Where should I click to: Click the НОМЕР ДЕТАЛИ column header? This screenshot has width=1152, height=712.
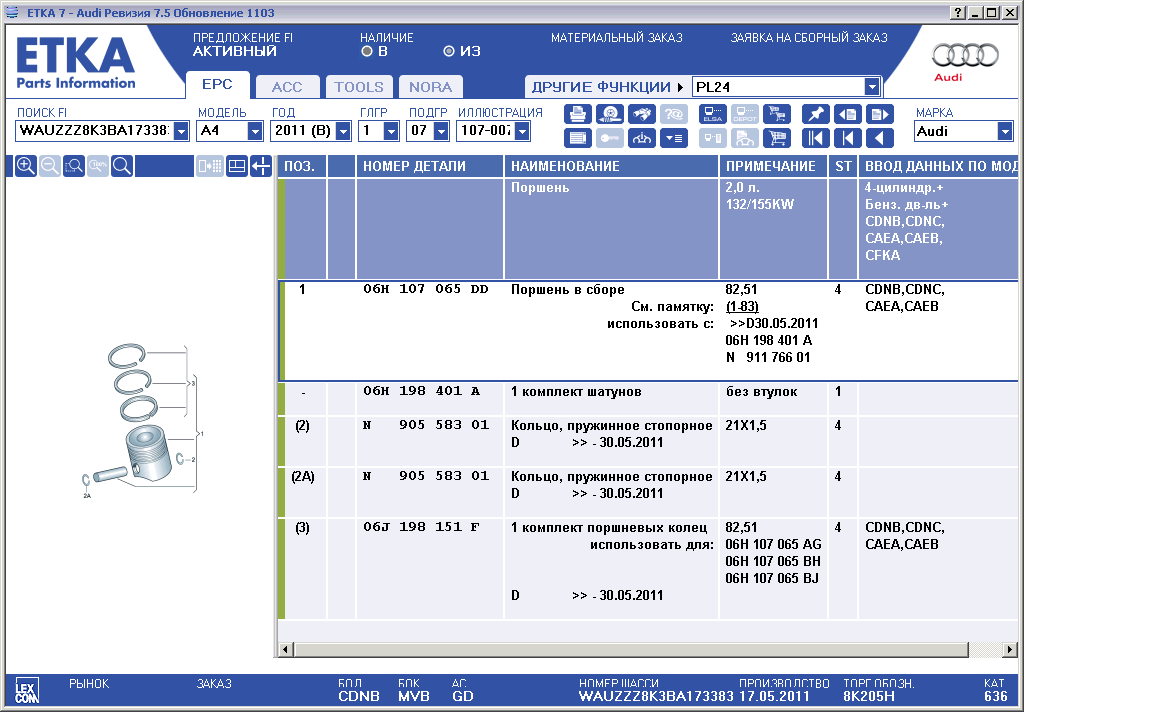click(430, 166)
